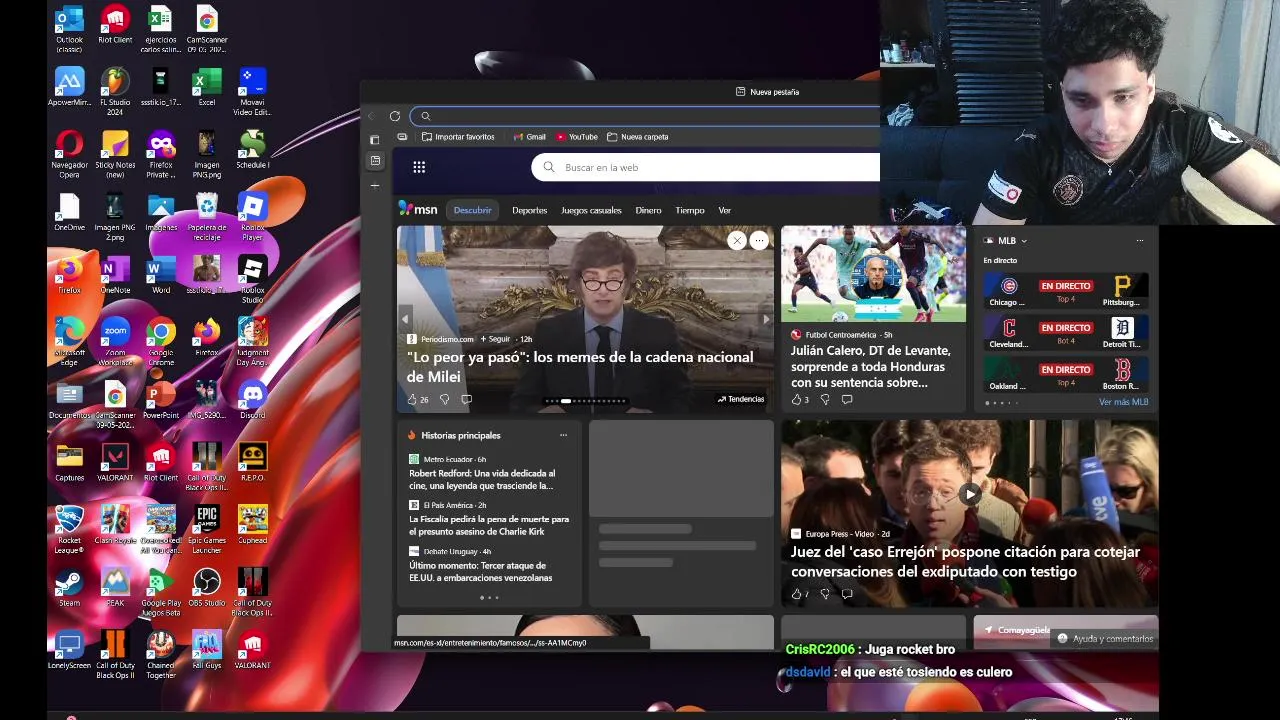Screen dimensions: 1280x720
Task: Open the Dinero section
Action: (x=648, y=210)
